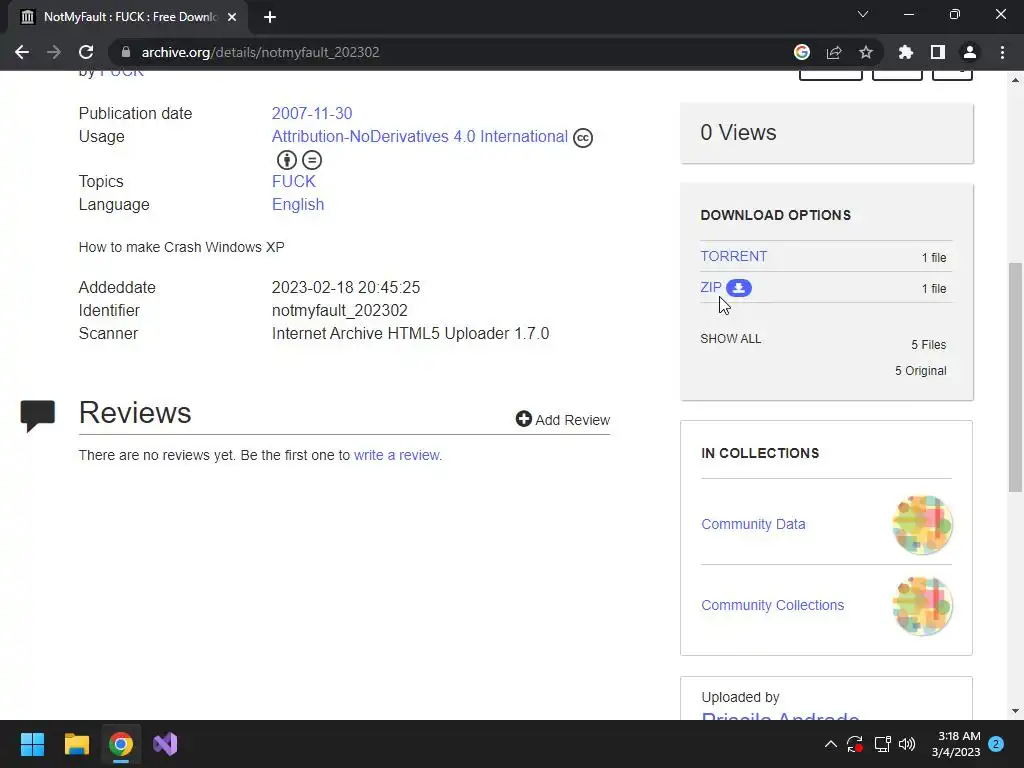Follow the 'write a review' link
Image resolution: width=1024 pixels, height=768 pixels.
coord(396,455)
